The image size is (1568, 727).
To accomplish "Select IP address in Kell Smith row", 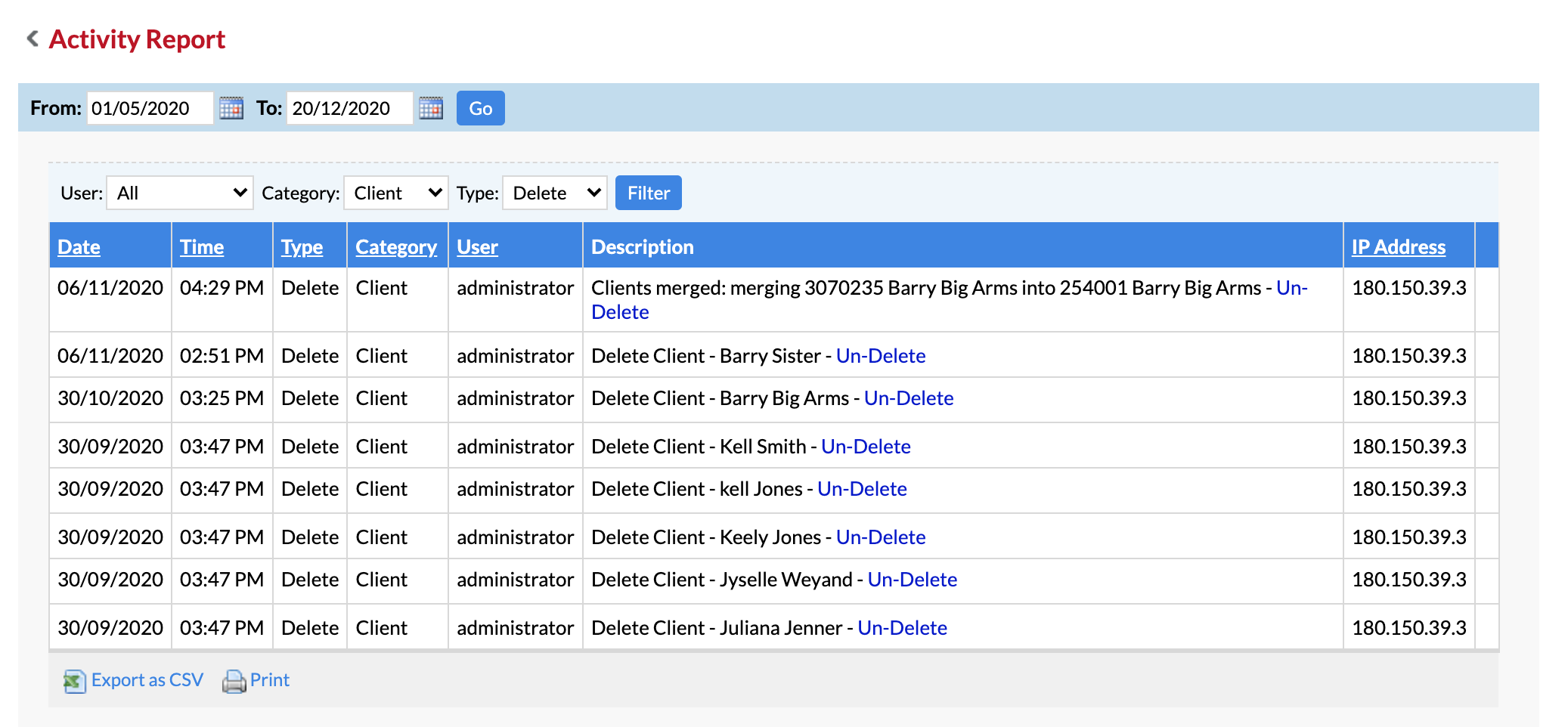I will pos(1409,447).
